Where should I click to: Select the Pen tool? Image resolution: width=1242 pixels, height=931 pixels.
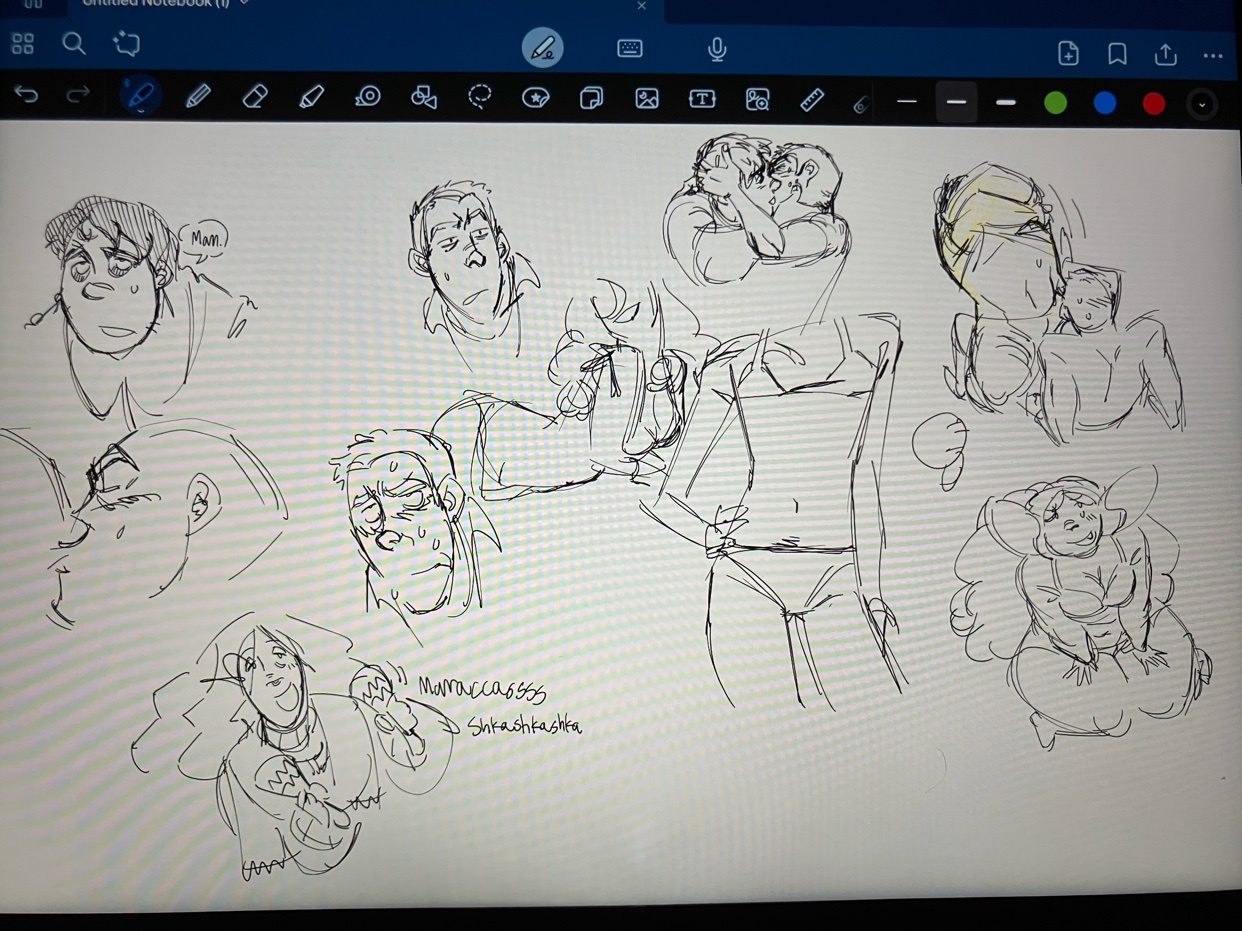(141, 96)
